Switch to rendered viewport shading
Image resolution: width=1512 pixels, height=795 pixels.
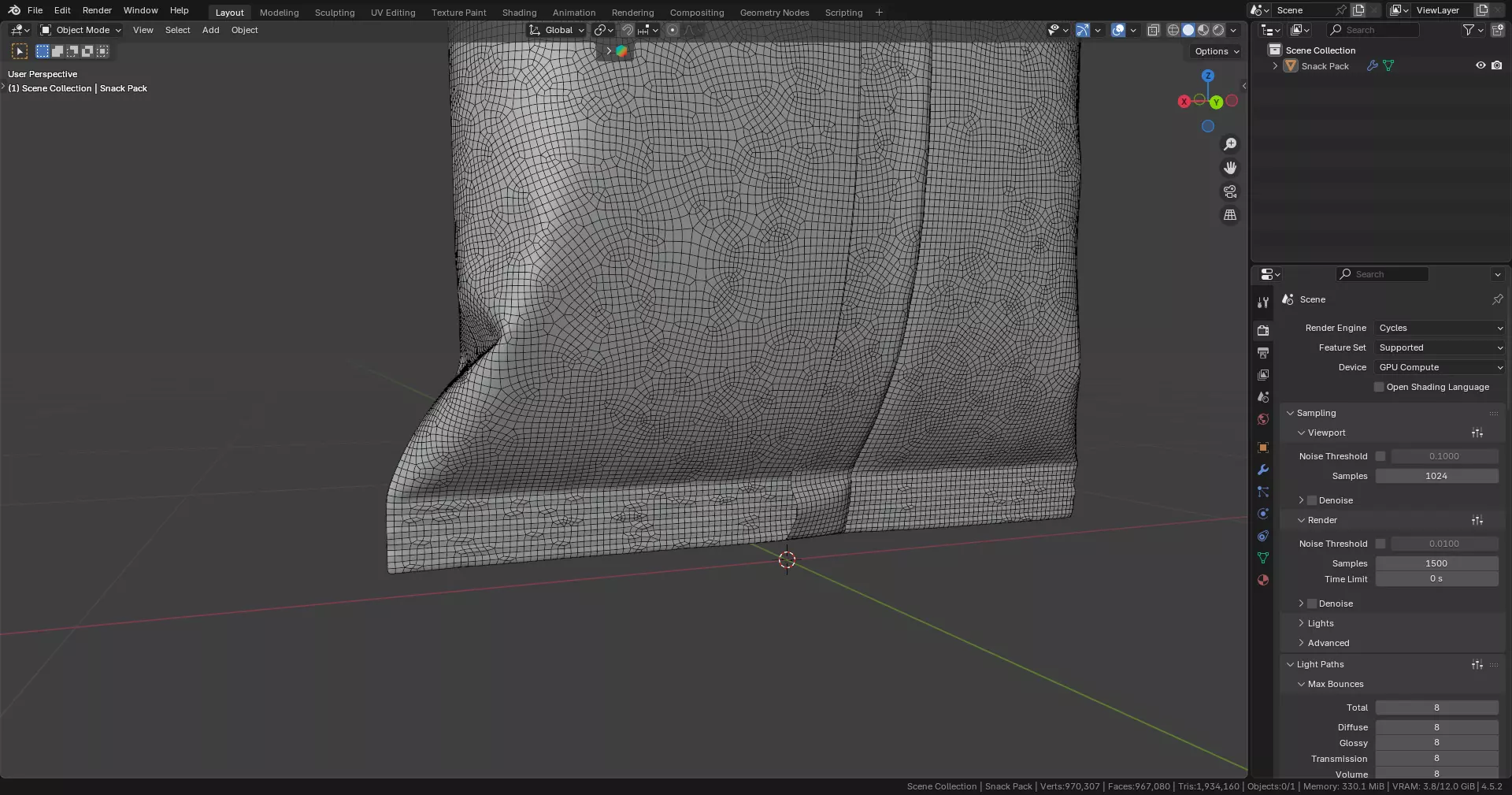1218,30
